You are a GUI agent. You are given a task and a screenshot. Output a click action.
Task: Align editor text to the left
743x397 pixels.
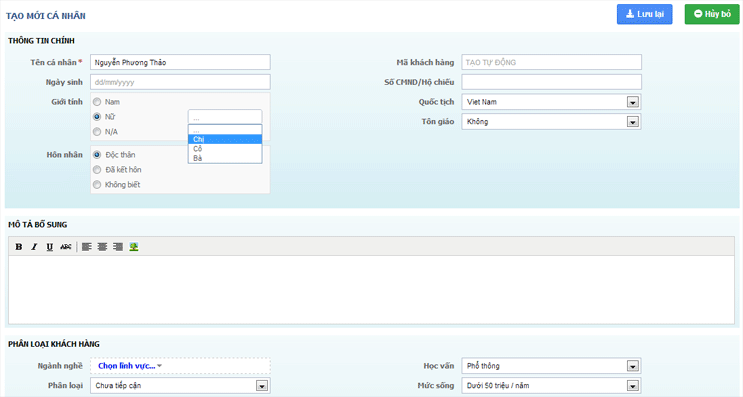tap(86, 247)
